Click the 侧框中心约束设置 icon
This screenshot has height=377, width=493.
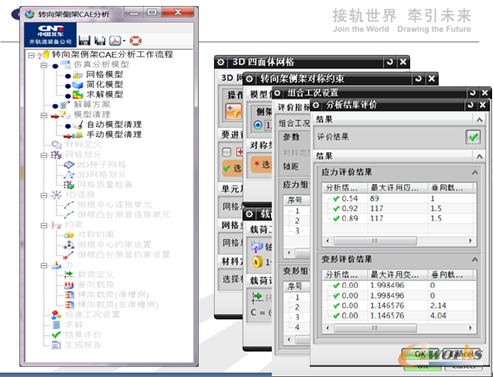(x=69, y=245)
